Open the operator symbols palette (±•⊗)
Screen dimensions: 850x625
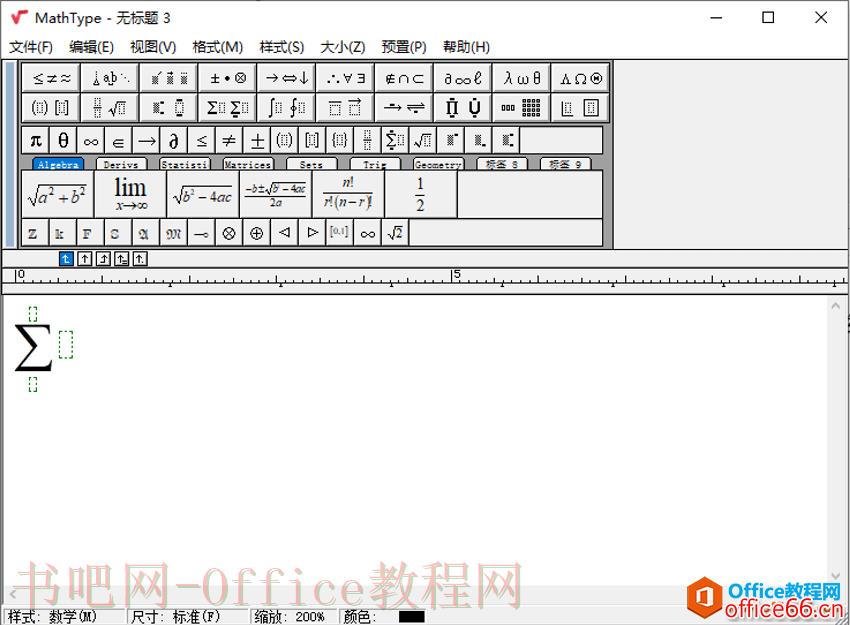[228, 78]
